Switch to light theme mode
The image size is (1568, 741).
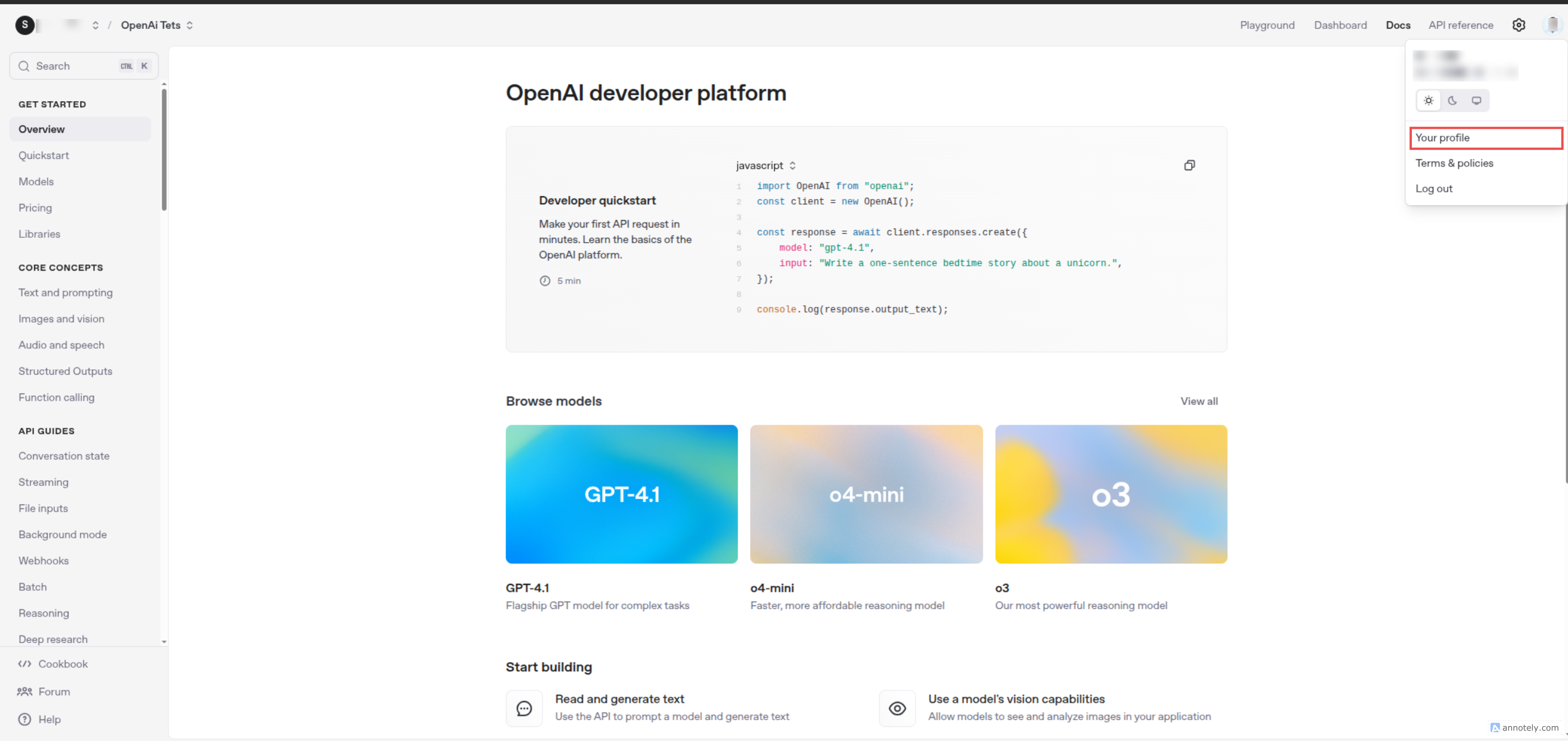pos(1429,100)
